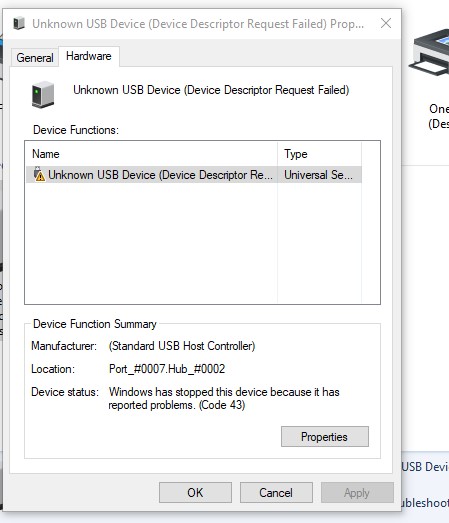Click the greyed-out Apply button
This screenshot has width=449, height=523.
click(x=357, y=492)
